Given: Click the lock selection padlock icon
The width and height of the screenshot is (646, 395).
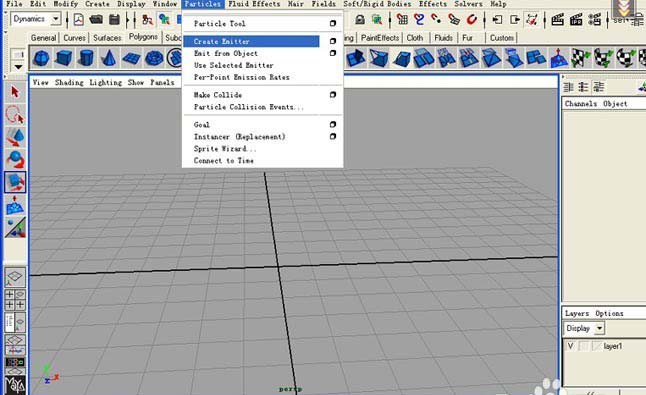Looking at the screenshot, I should [x=360, y=19].
